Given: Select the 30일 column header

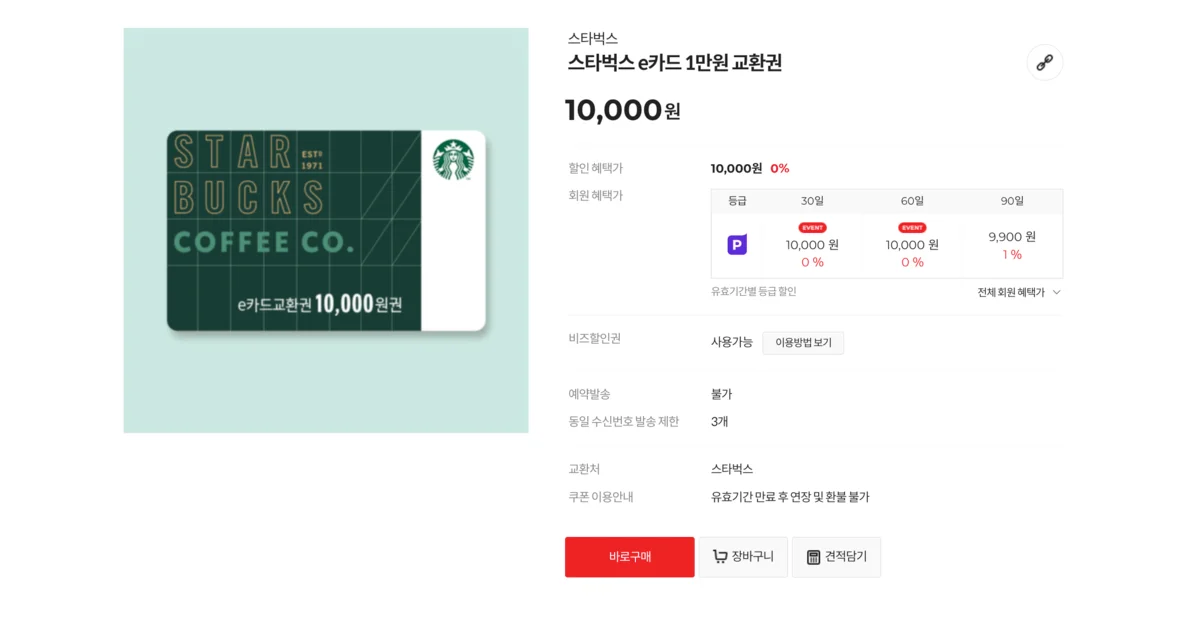Looking at the screenshot, I should click(812, 201).
